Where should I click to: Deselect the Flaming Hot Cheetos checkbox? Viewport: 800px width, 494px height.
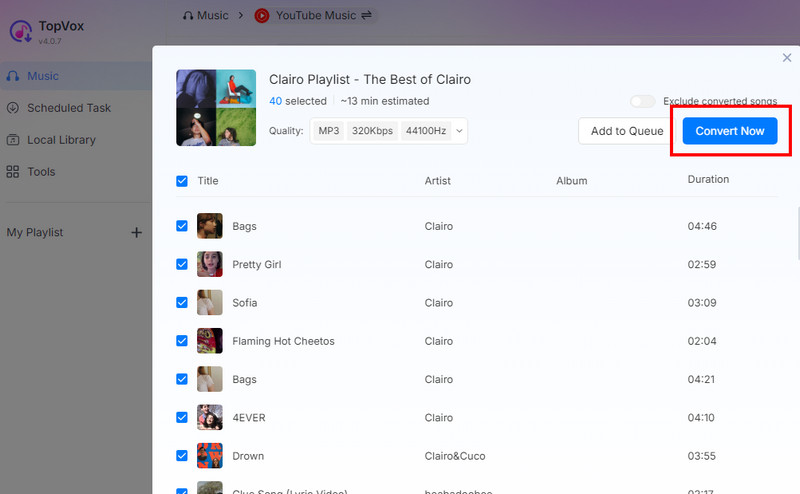(x=182, y=341)
